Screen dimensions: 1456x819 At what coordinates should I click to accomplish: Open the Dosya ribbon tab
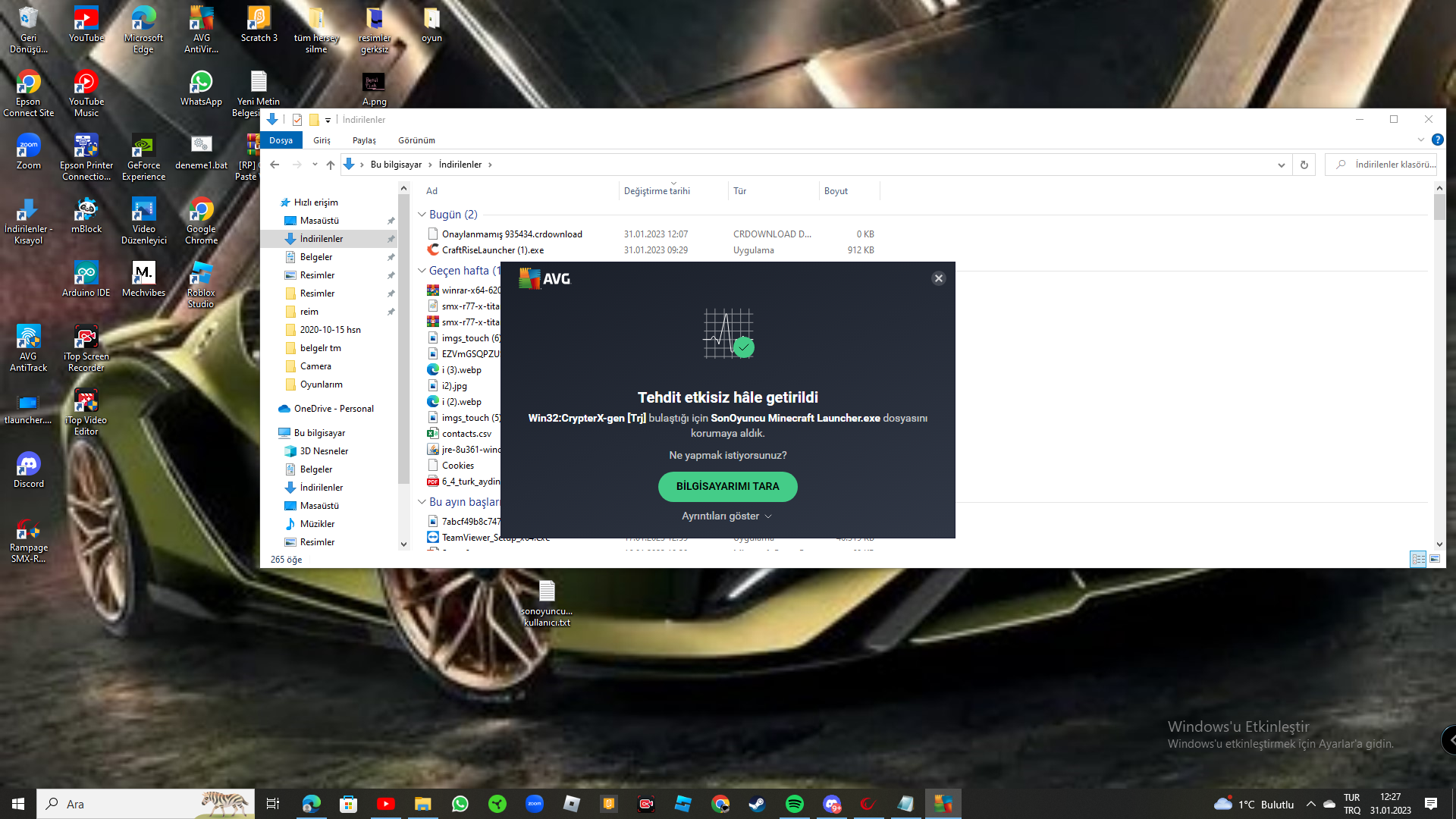point(281,140)
